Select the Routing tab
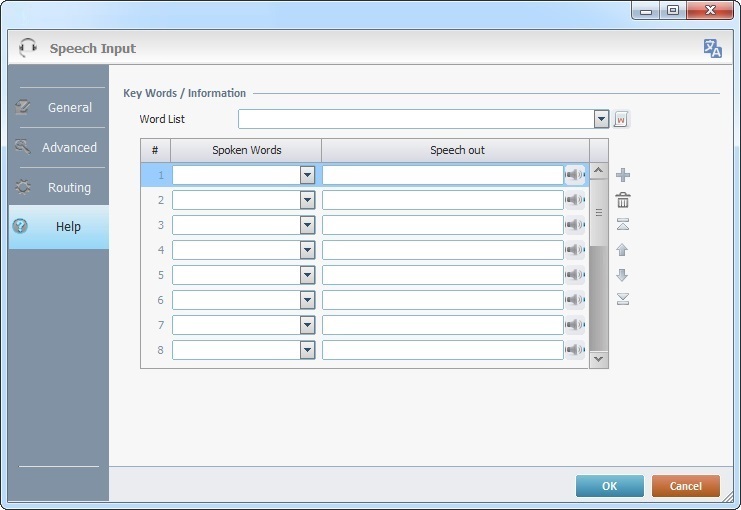Image resolution: width=741 pixels, height=510 pixels. (x=58, y=187)
